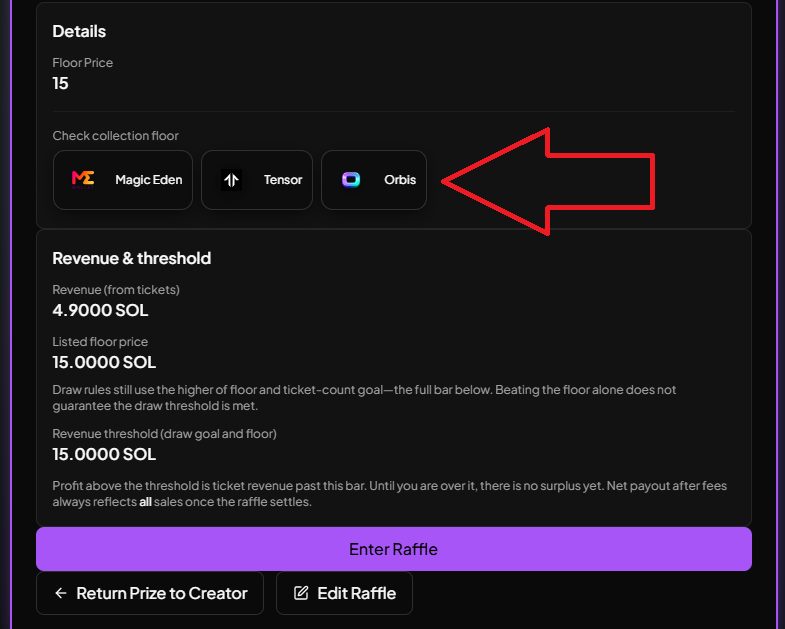The height and width of the screenshot is (629, 785).
Task: Select the SOL value under Revenue threshold
Action: [104, 454]
